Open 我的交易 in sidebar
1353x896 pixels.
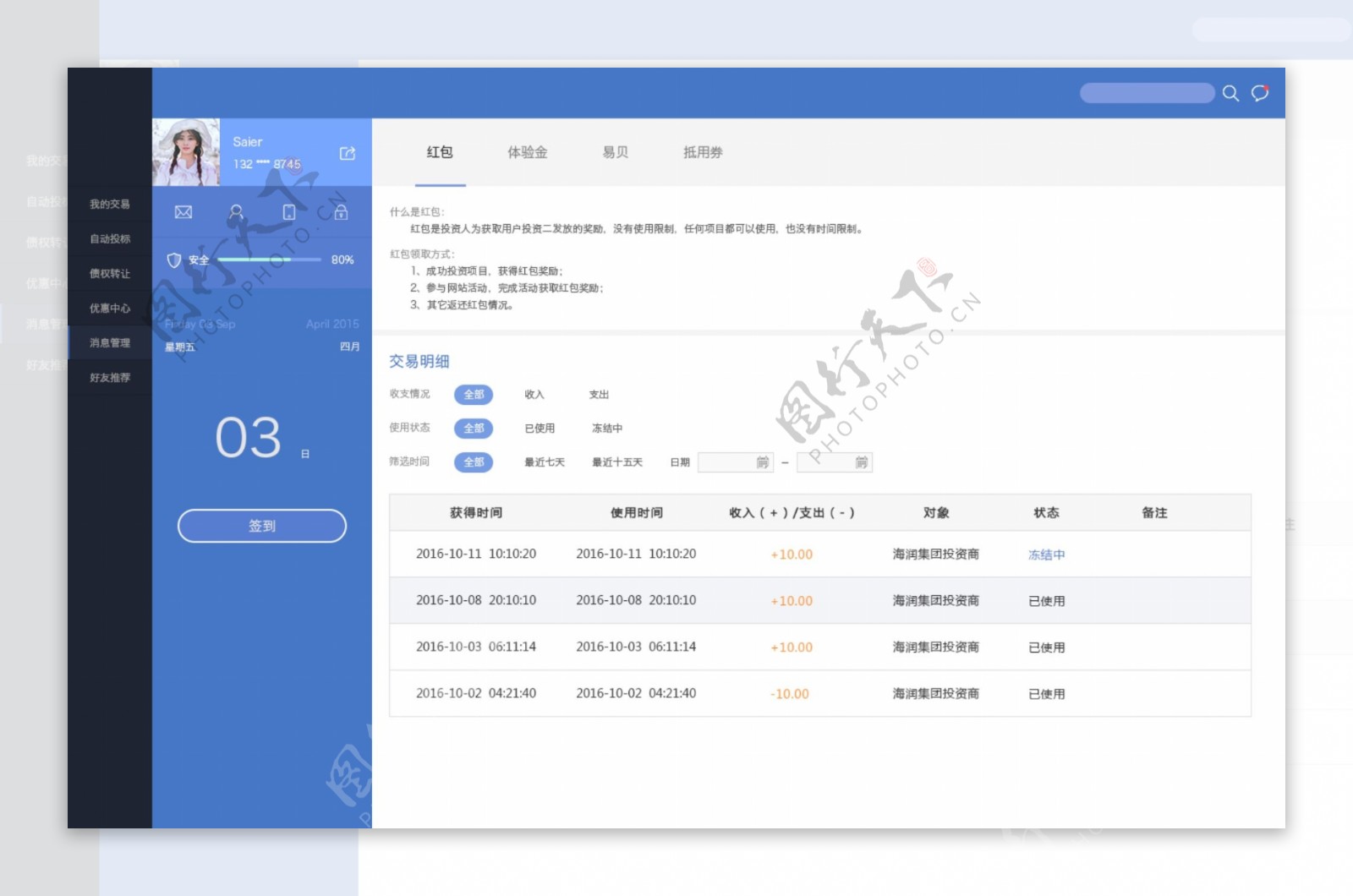click(110, 204)
